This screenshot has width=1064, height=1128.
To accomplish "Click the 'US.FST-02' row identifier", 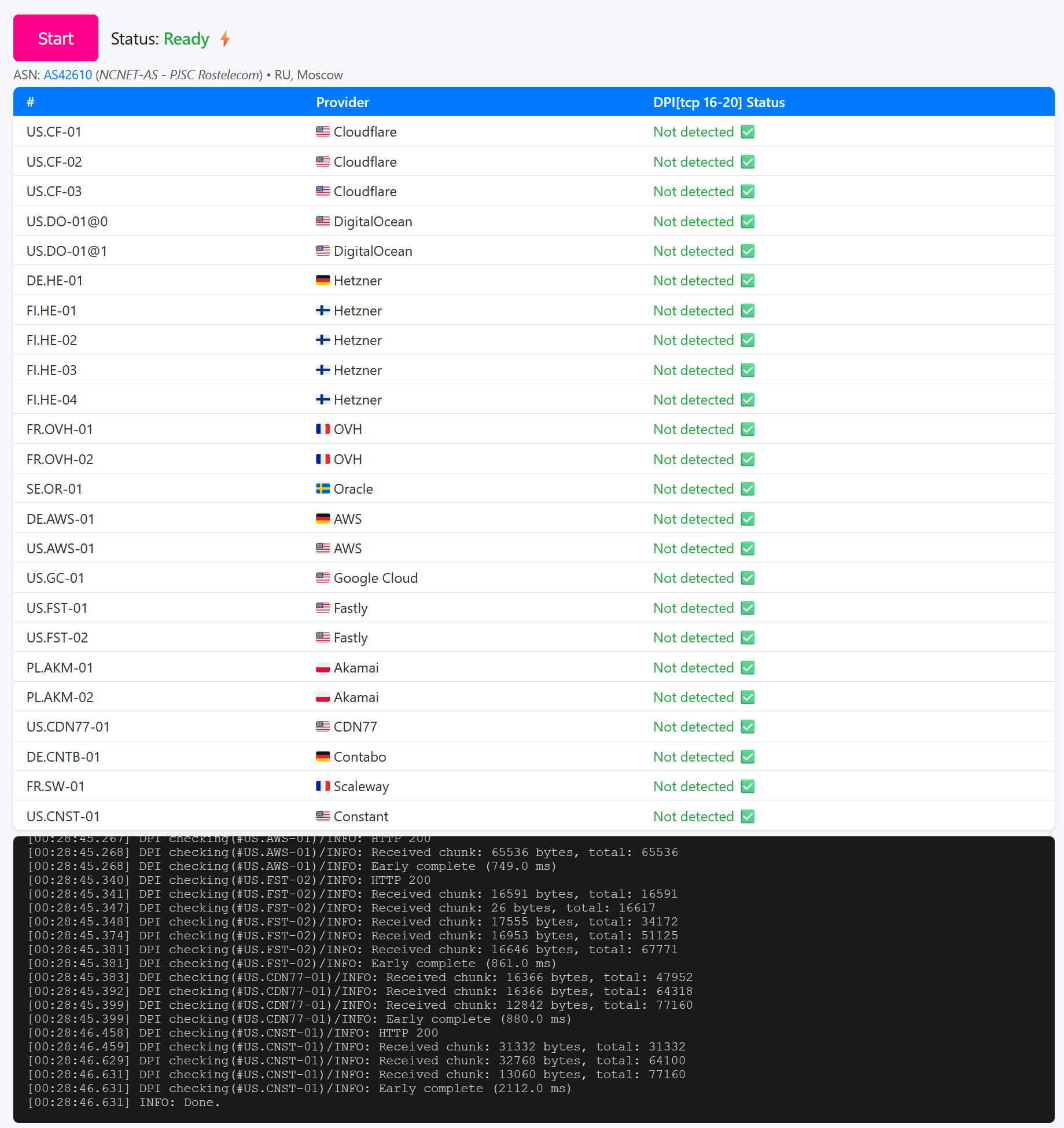I will click(57, 638).
